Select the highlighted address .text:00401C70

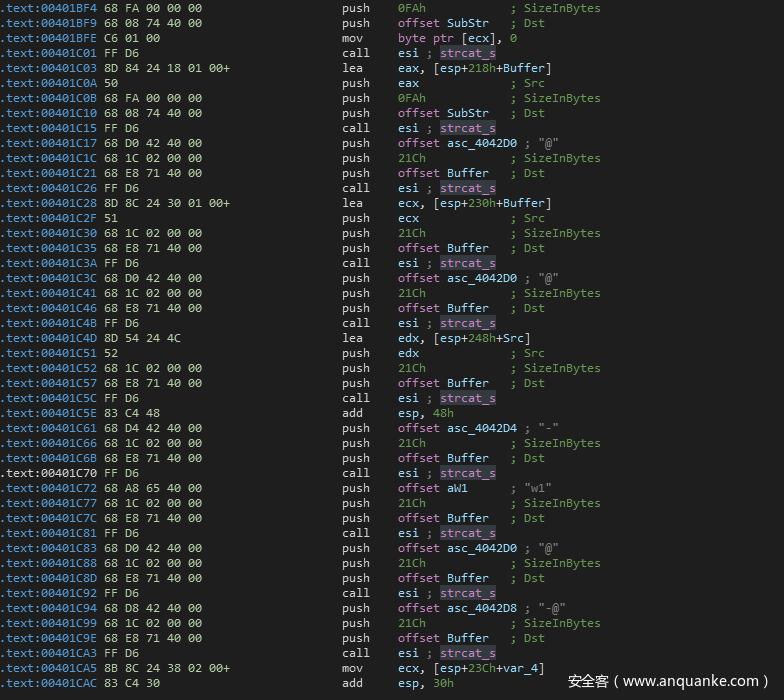click(x=48, y=473)
